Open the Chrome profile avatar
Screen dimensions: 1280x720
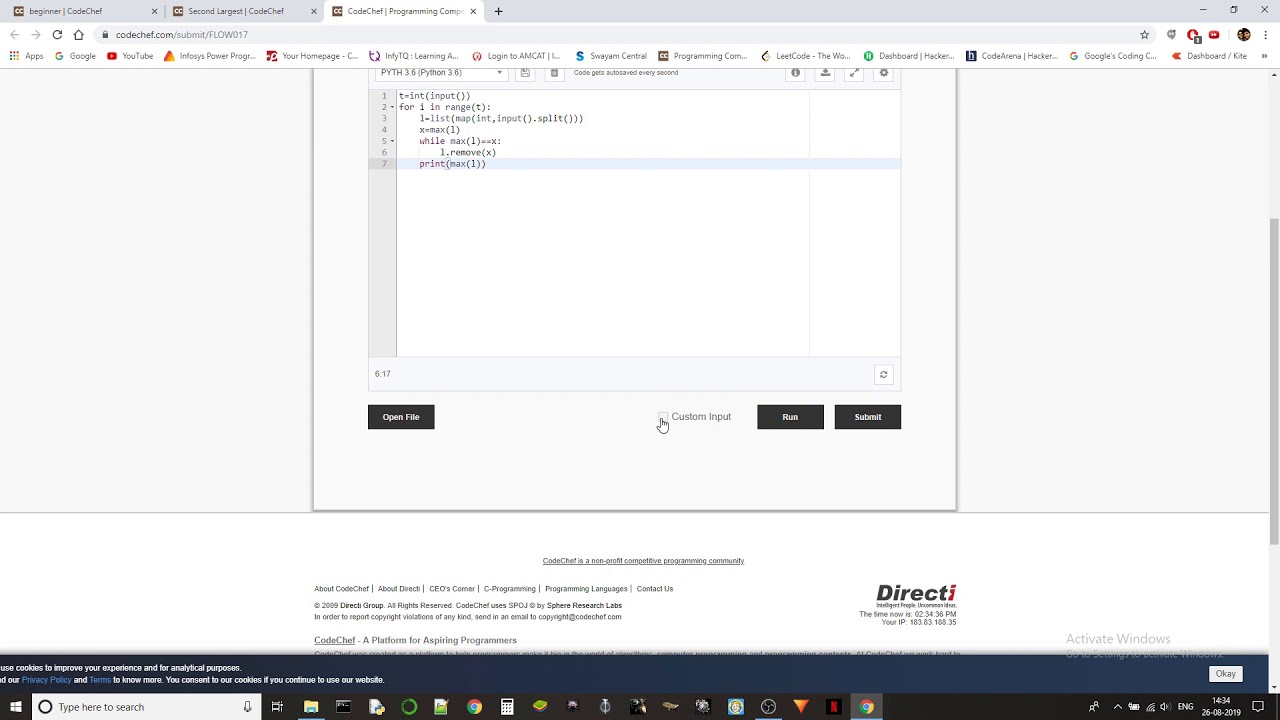pyautogui.click(x=1244, y=34)
